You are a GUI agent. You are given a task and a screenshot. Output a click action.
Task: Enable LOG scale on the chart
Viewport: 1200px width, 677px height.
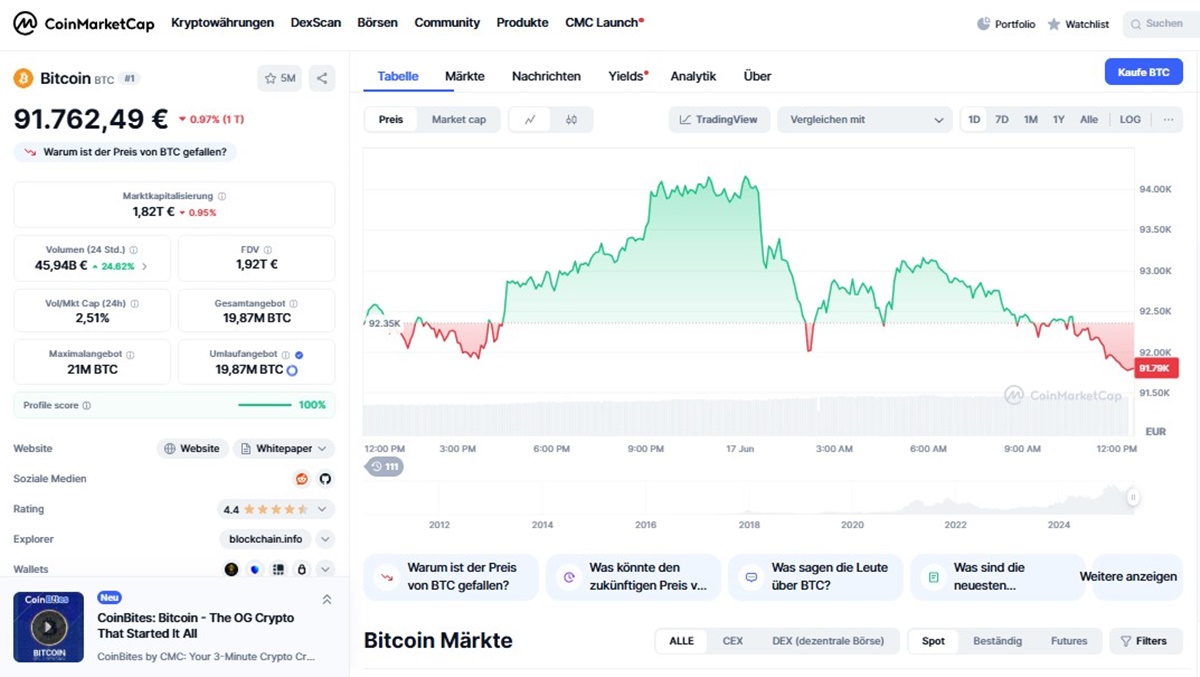tap(1130, 120)
